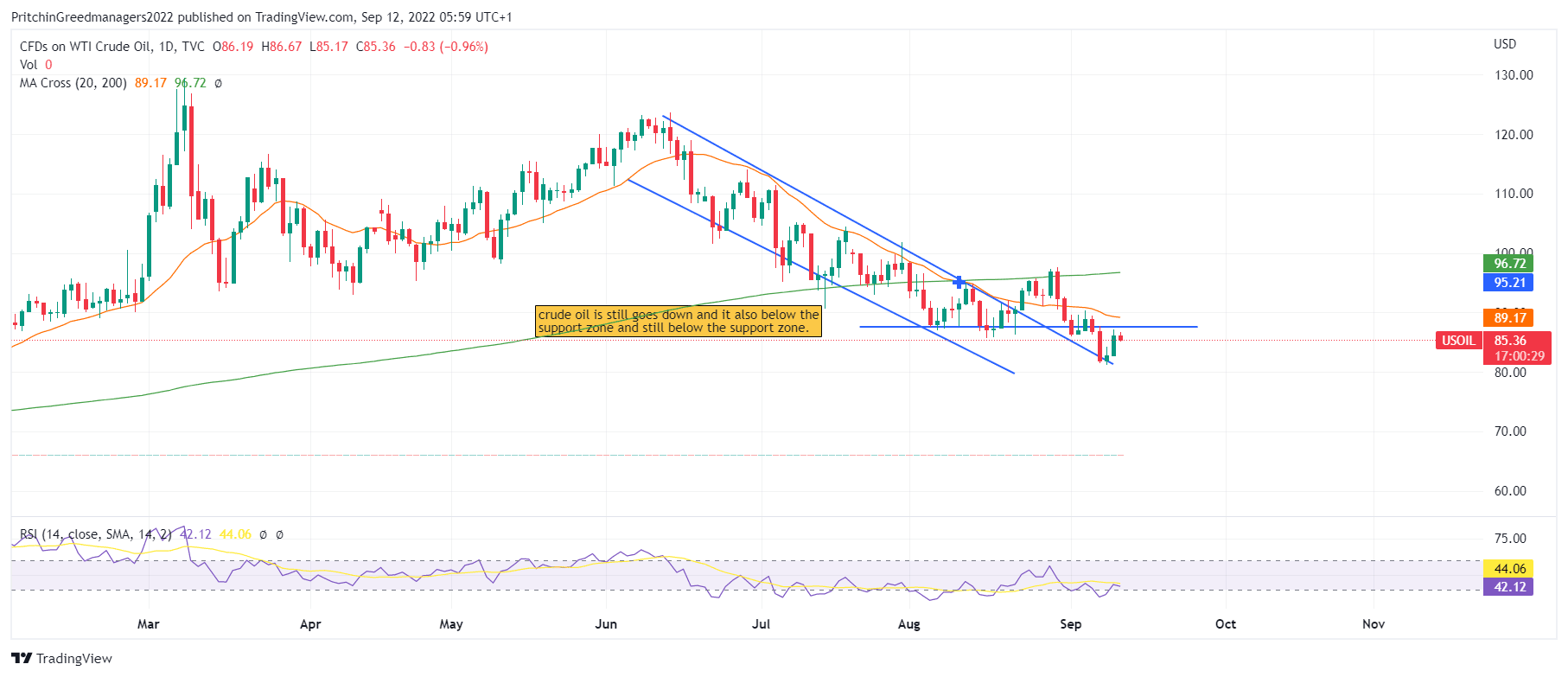
Task: Click the red USOIL symbol tag
Action: coord(1458,341)
